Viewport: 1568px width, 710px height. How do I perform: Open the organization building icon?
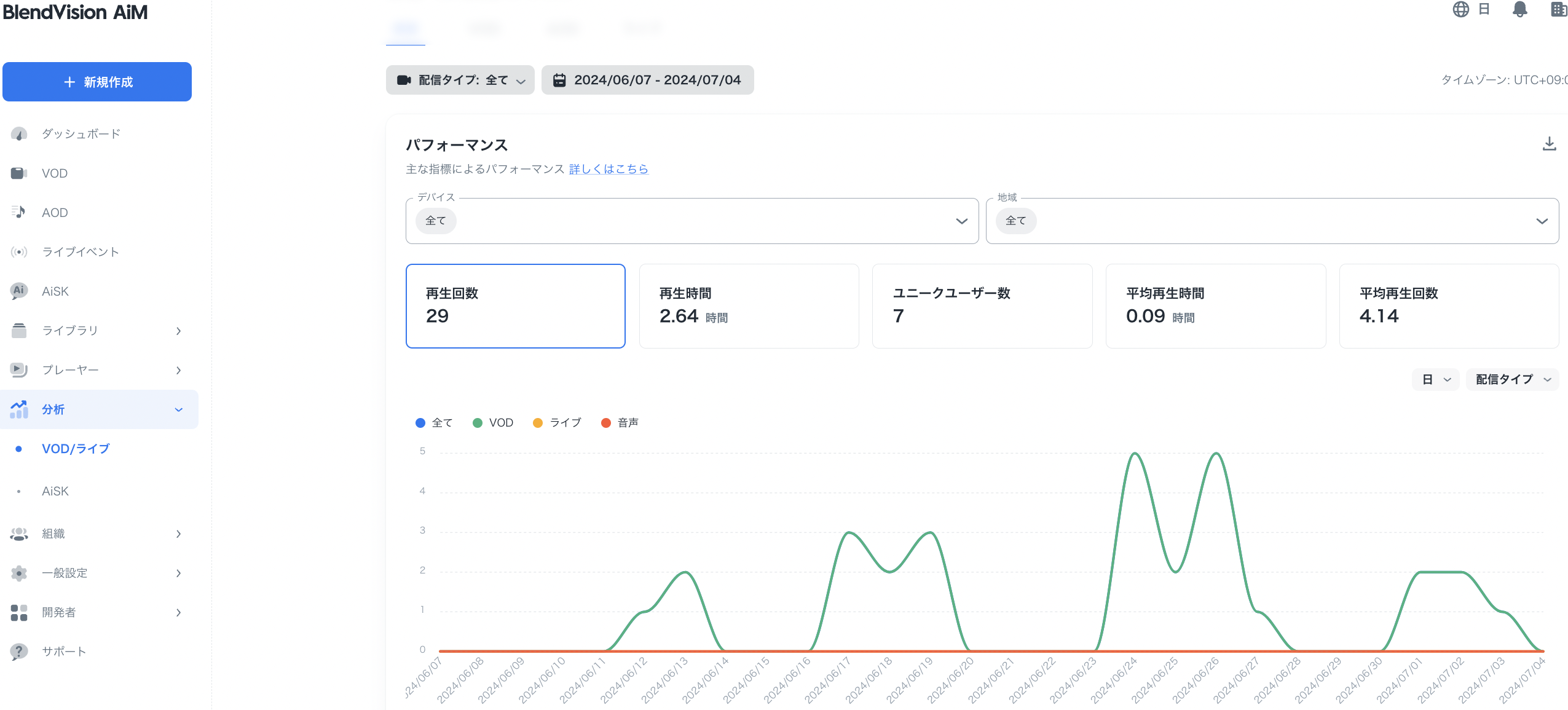[x=1558, y=10]
